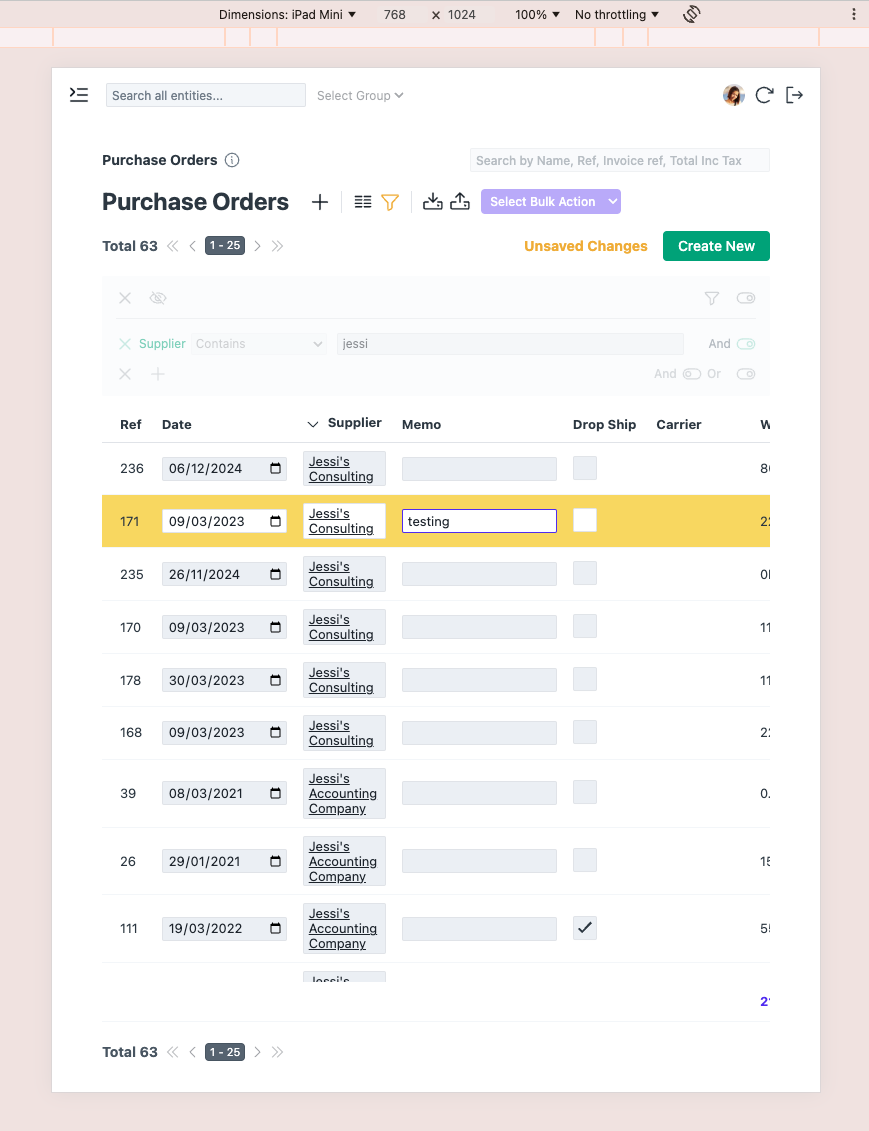Image resolution: width=869 pixels, height=1131 pixels.
Task: Create a new purchase order with the plus icon
Action: [320, 201]
